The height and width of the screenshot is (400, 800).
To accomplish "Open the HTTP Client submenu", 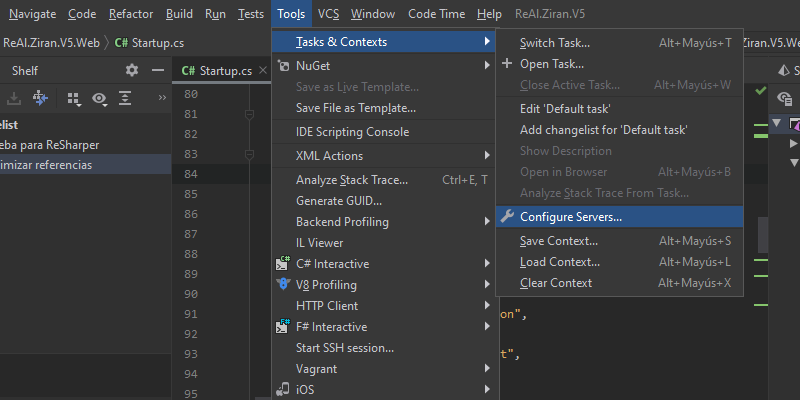I will pyautogui.click(x=383, y=306).
